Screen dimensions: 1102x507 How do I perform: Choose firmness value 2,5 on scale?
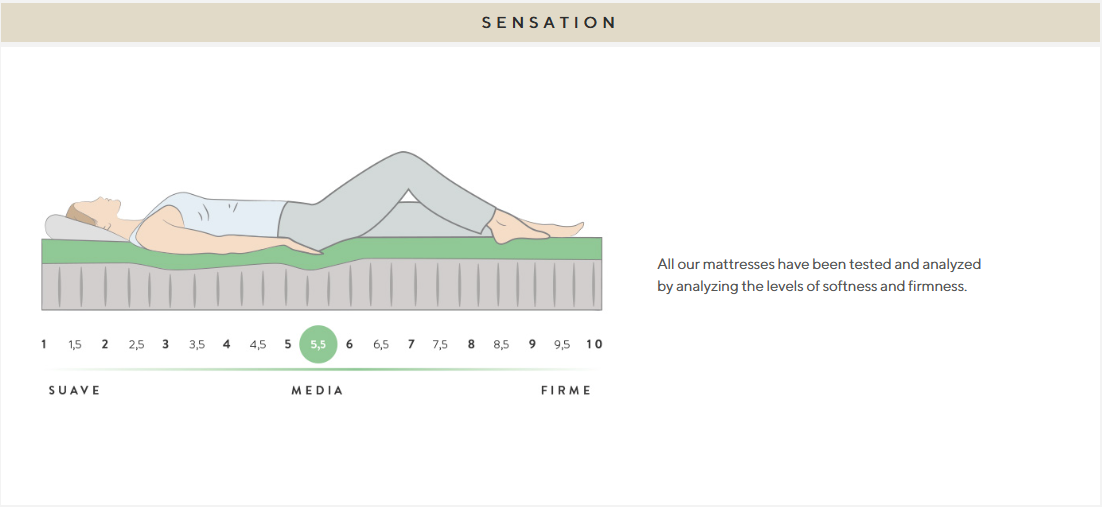point(136,344)
